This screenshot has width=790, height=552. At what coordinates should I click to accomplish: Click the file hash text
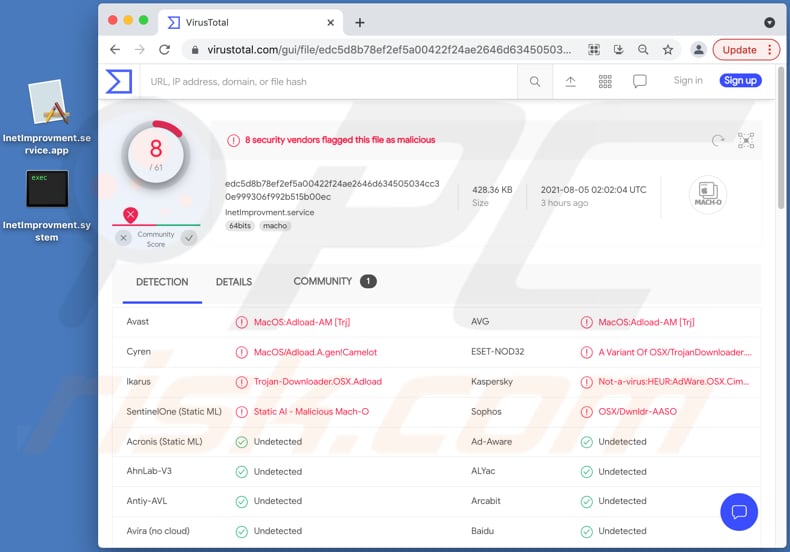[x=332, y=190]
